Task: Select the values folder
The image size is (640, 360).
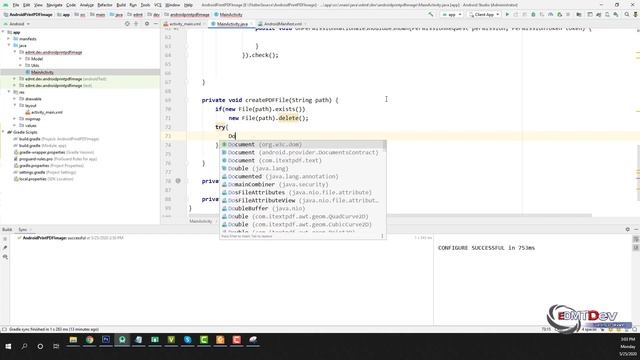Action: [31, 125]
